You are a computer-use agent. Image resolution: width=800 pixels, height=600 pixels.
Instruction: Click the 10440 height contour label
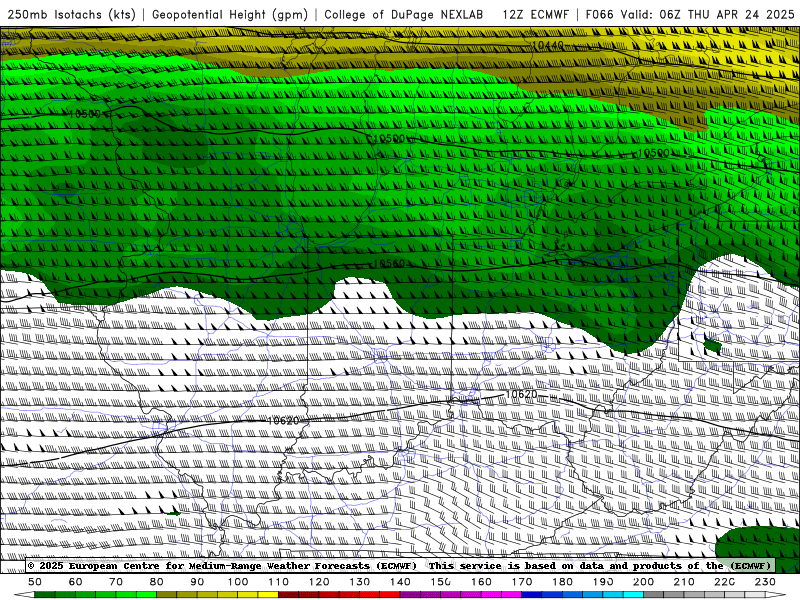(x=547, y=45)
